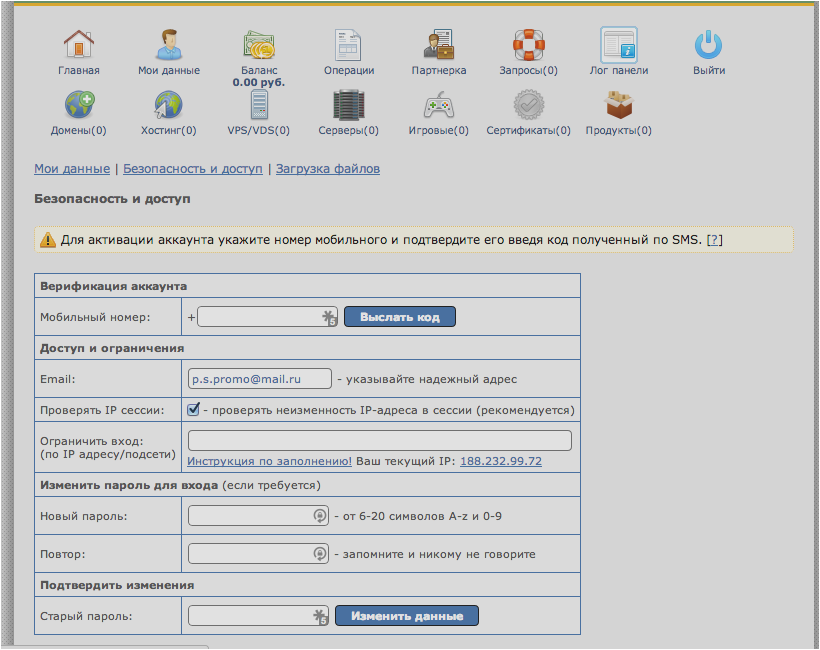Click the Главная label text
The height and width of the screenshot is (650, 820).
point(78,70)
